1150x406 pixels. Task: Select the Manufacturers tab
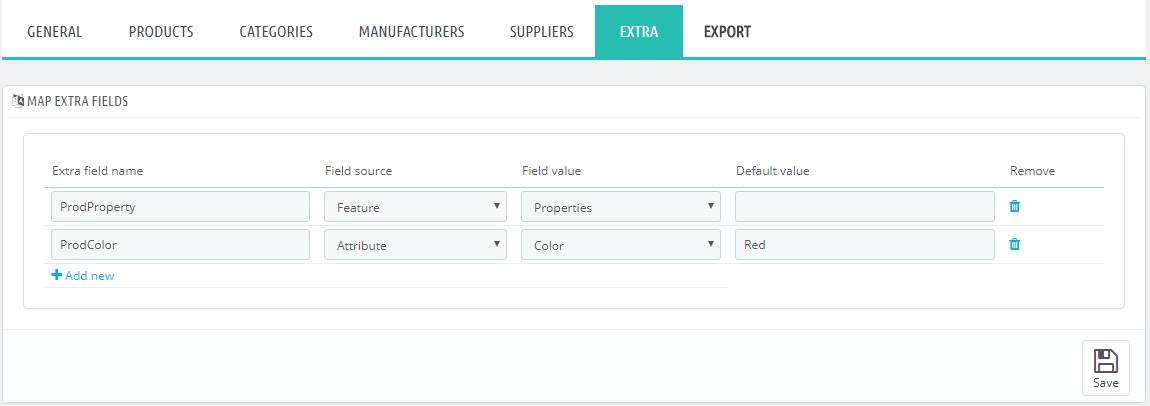tap(411, 32)
